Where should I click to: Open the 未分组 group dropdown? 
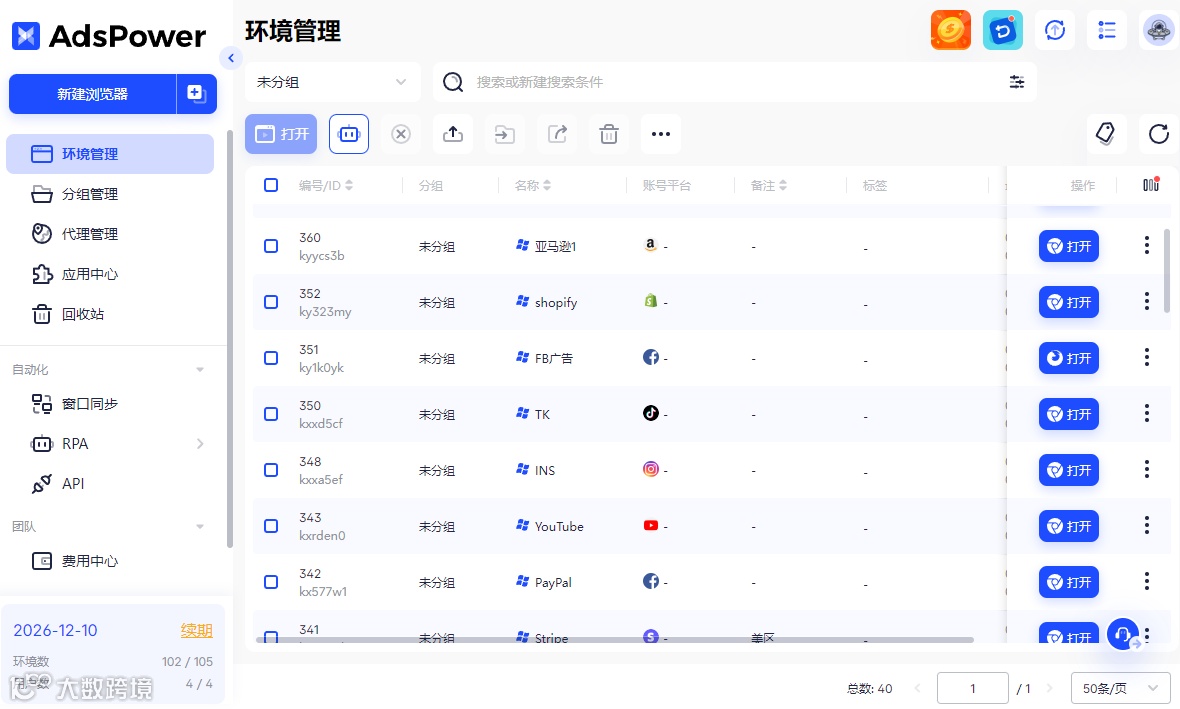pyautogui.click(x=332, y=82)
